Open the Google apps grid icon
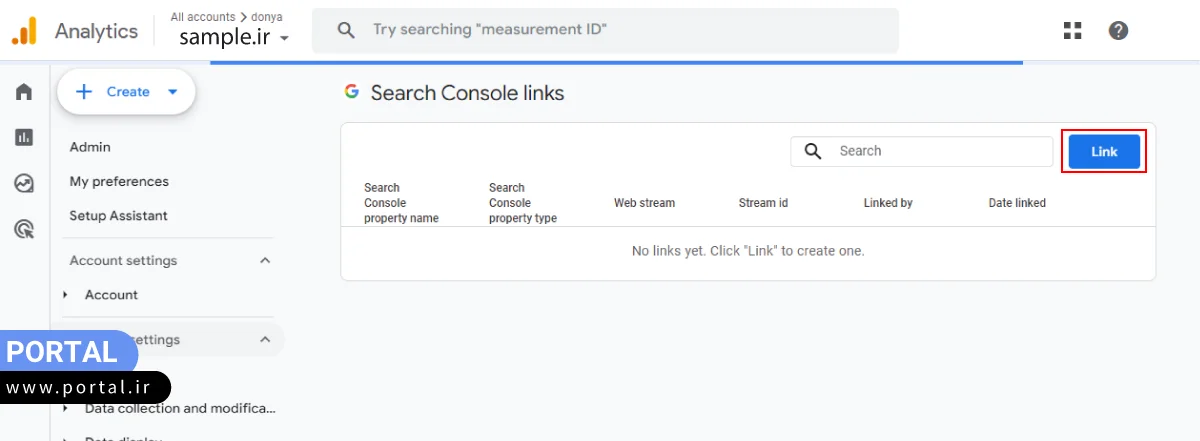The width and height of the screenshot is (1200, 441). pos(1073,31)
